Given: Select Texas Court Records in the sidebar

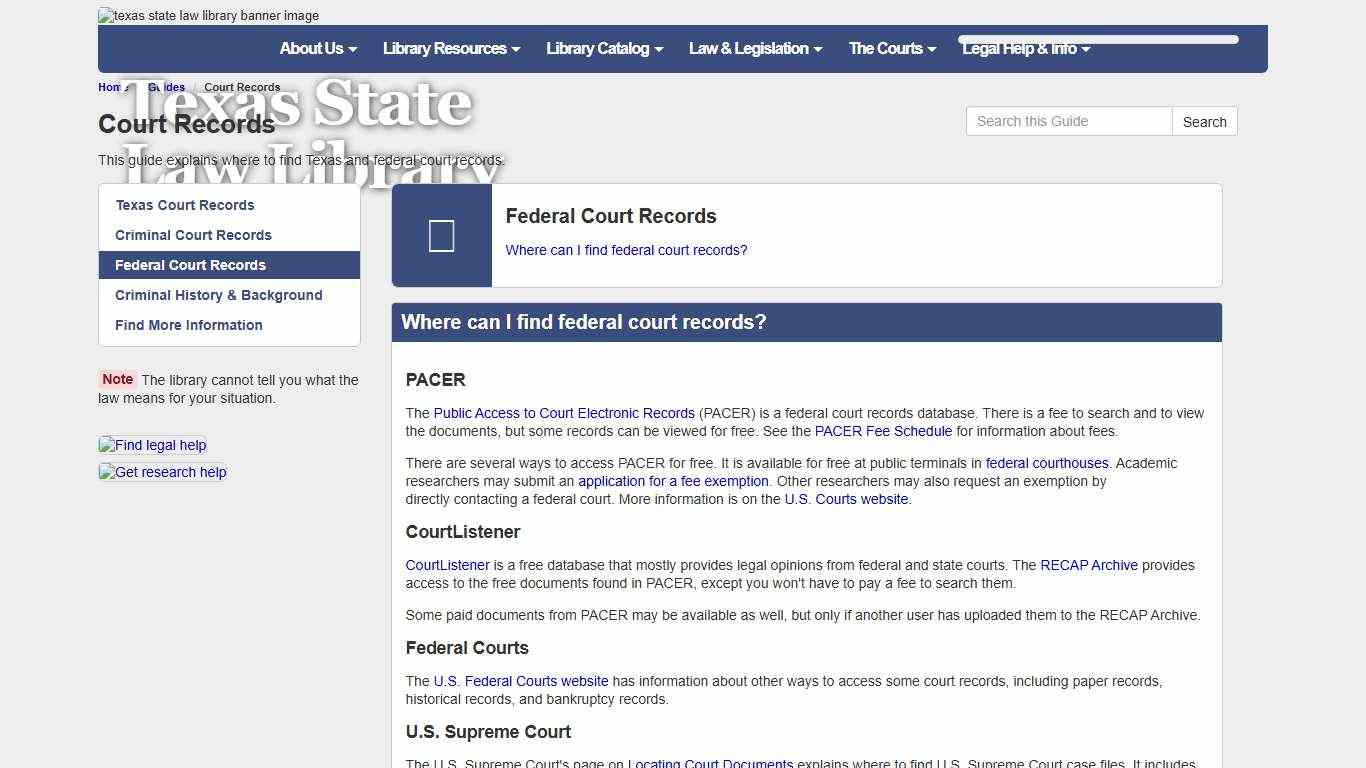Looking at the screenshot, I should pos(184,205).
